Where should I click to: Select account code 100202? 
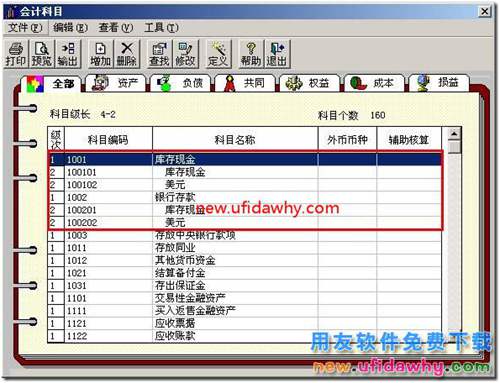82,223
